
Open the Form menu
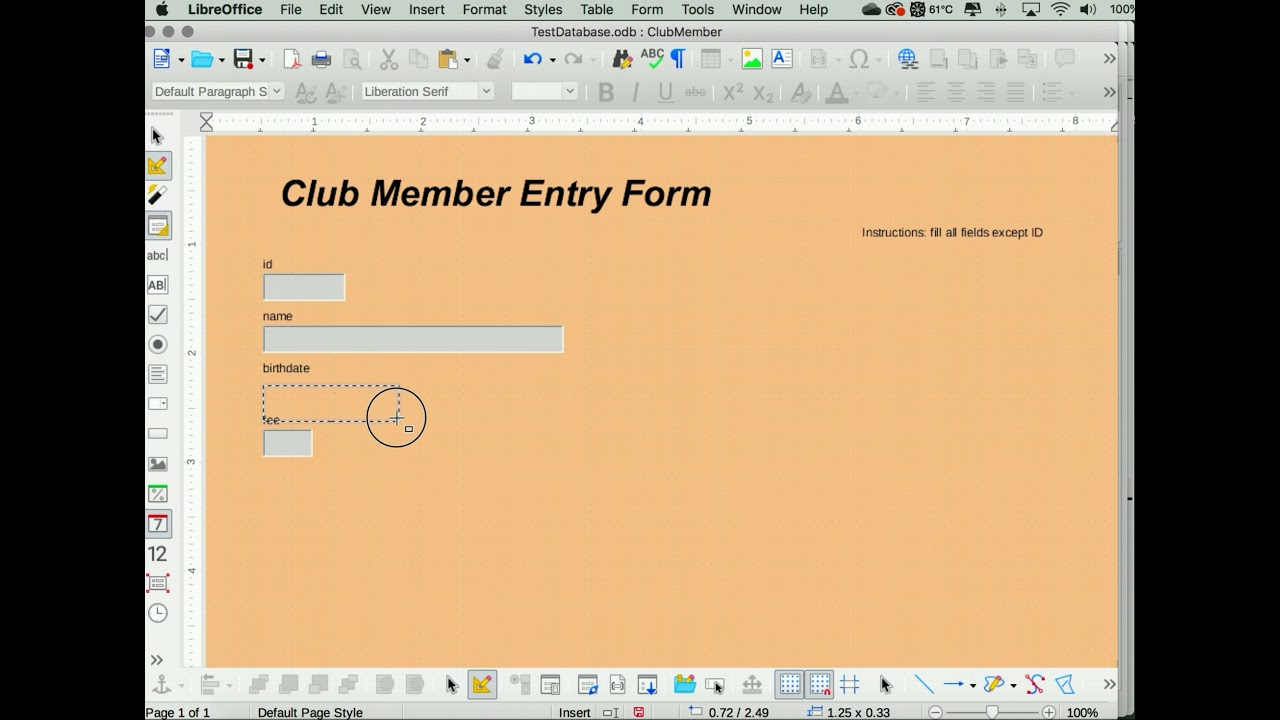[x=647, y=9]
